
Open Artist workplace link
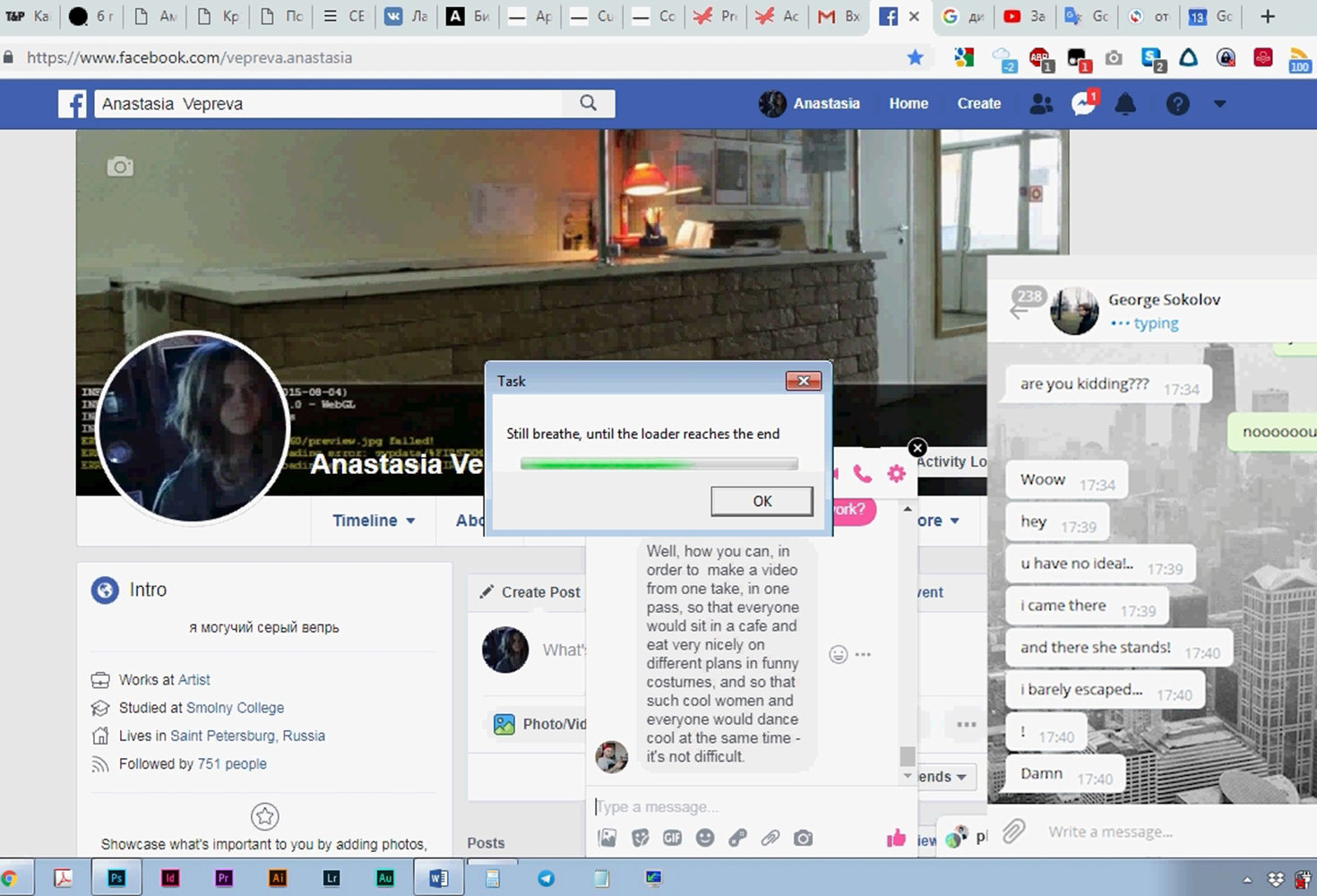[x=194, y=680]
